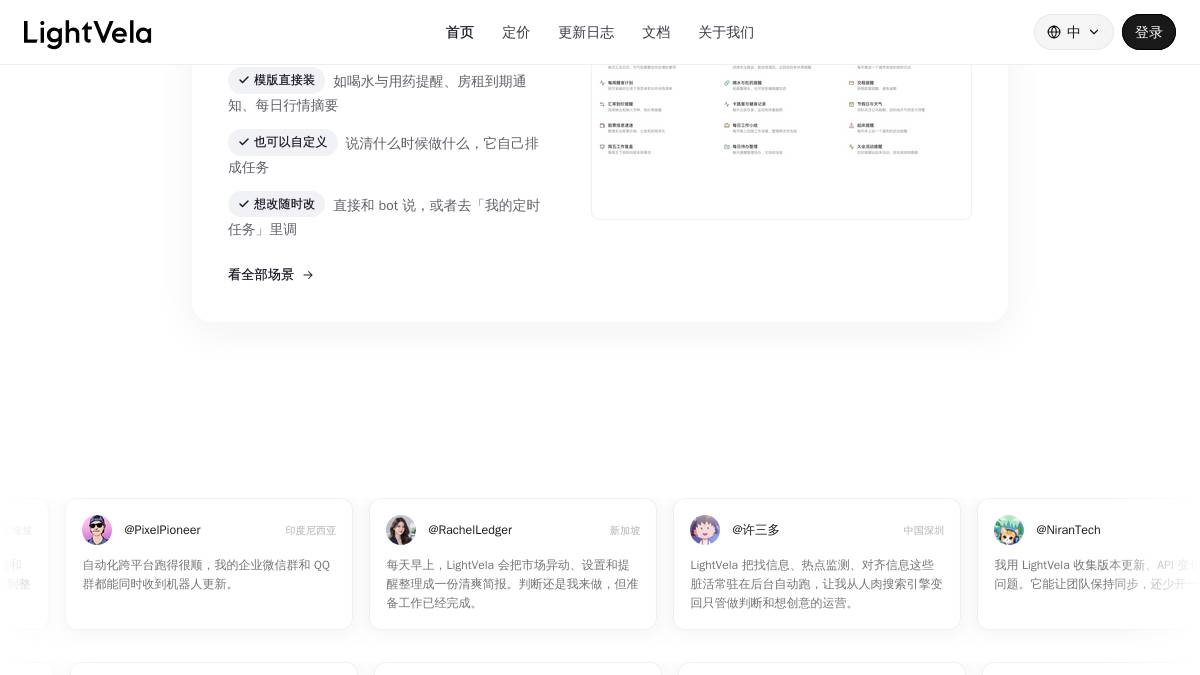Click the 新加坡 location label
Screen dimensions: 1200x675
click(625, 531)
